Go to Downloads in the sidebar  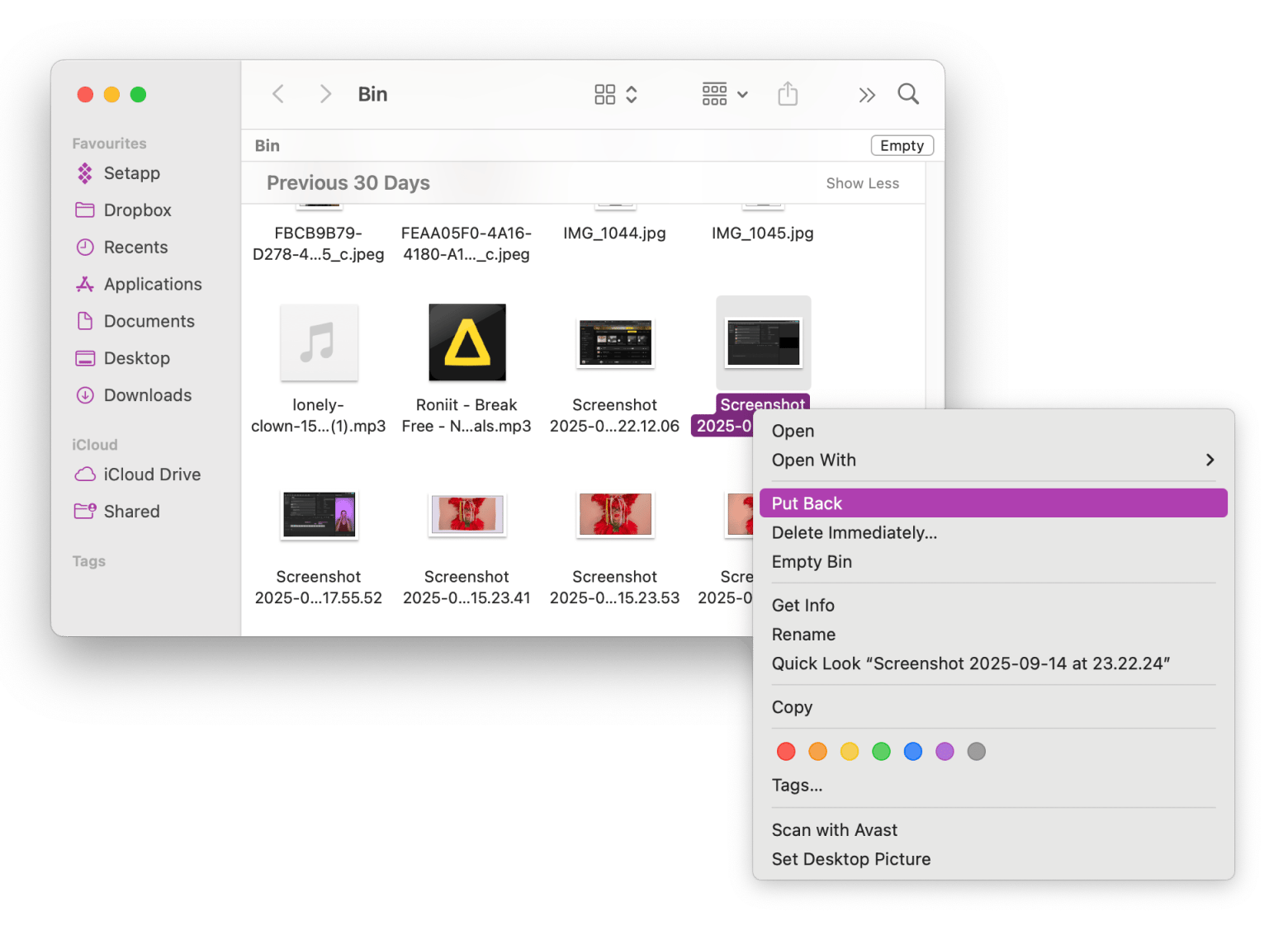pos(147,395)
